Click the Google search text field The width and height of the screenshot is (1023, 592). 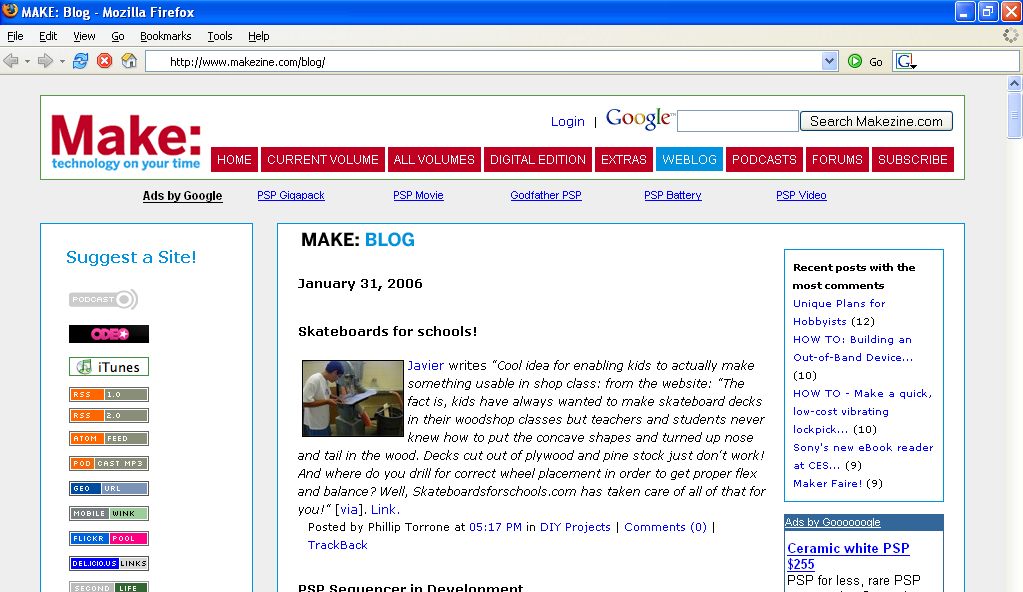click(x=738, y=121)
